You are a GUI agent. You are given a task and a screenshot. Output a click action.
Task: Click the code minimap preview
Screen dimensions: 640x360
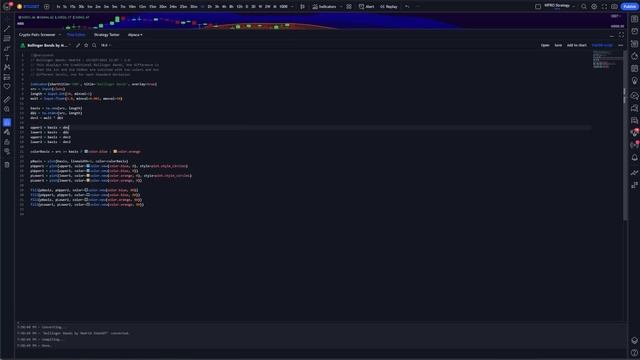coord(606,60)
